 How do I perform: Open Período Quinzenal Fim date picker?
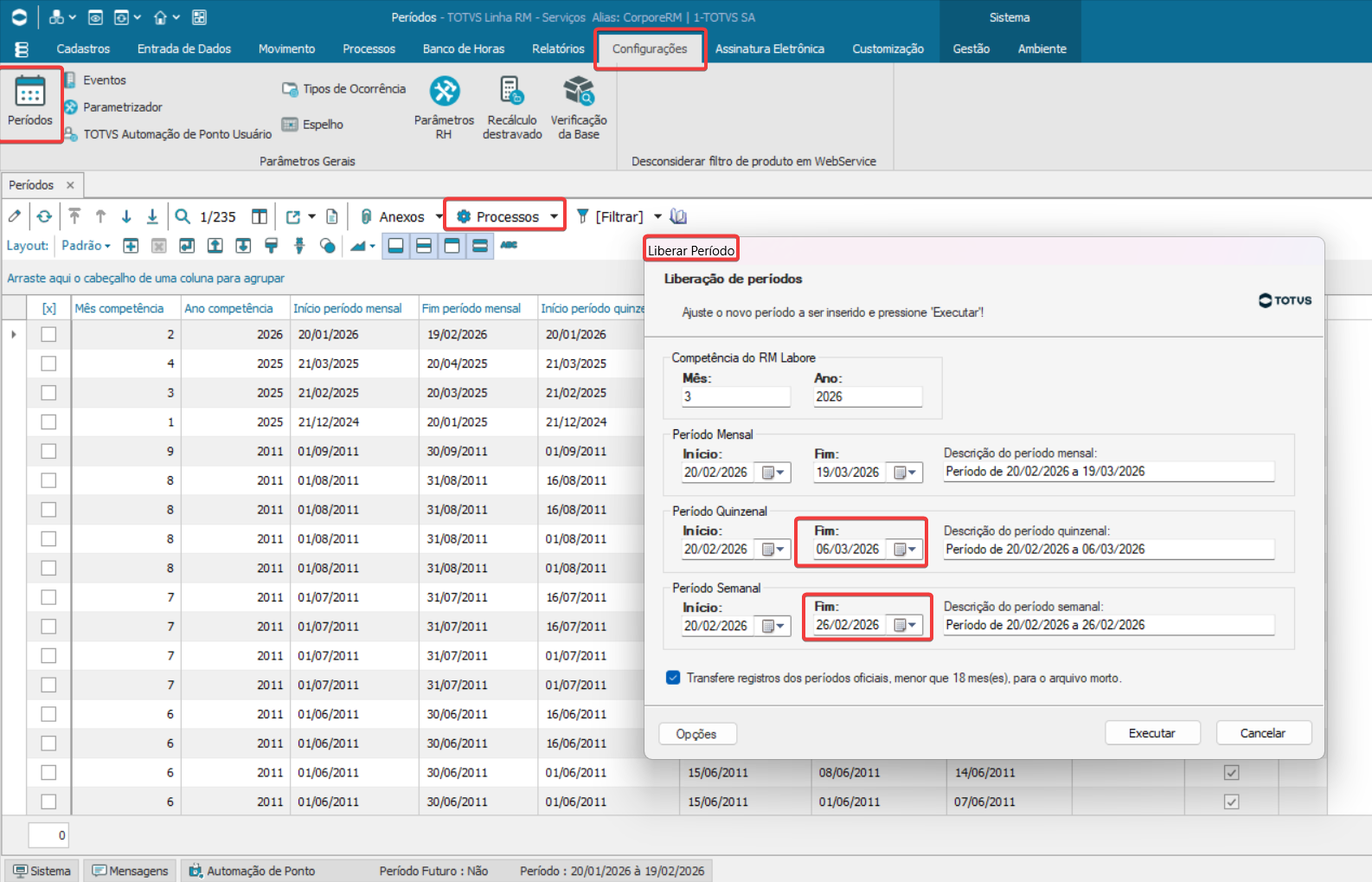[905, 550]
